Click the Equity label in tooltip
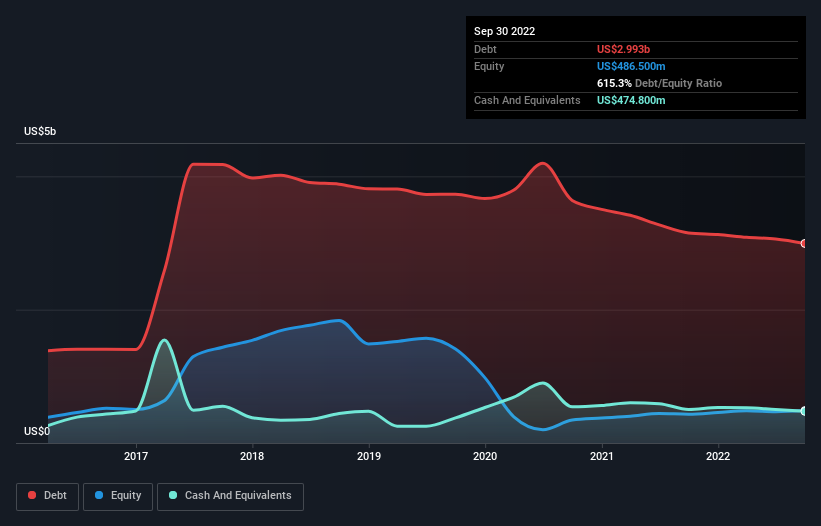The image size is (821, 526). [x=489, y=66]
